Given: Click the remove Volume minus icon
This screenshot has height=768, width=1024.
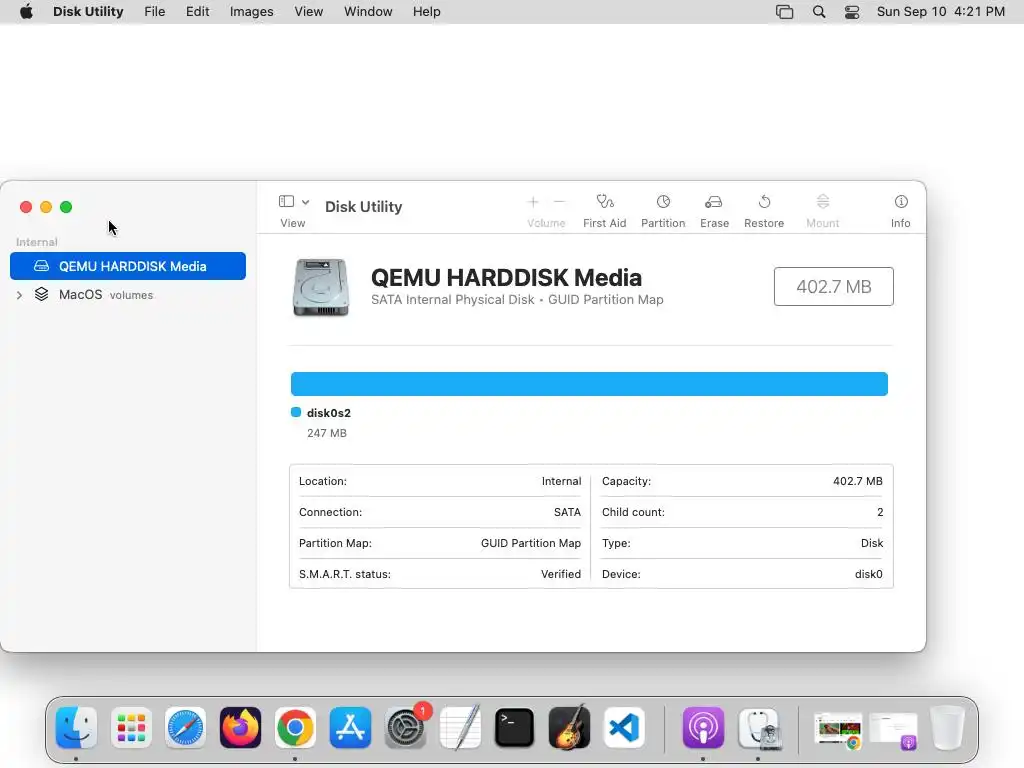Looking at the screenshot, I should (x=560, y=202).
